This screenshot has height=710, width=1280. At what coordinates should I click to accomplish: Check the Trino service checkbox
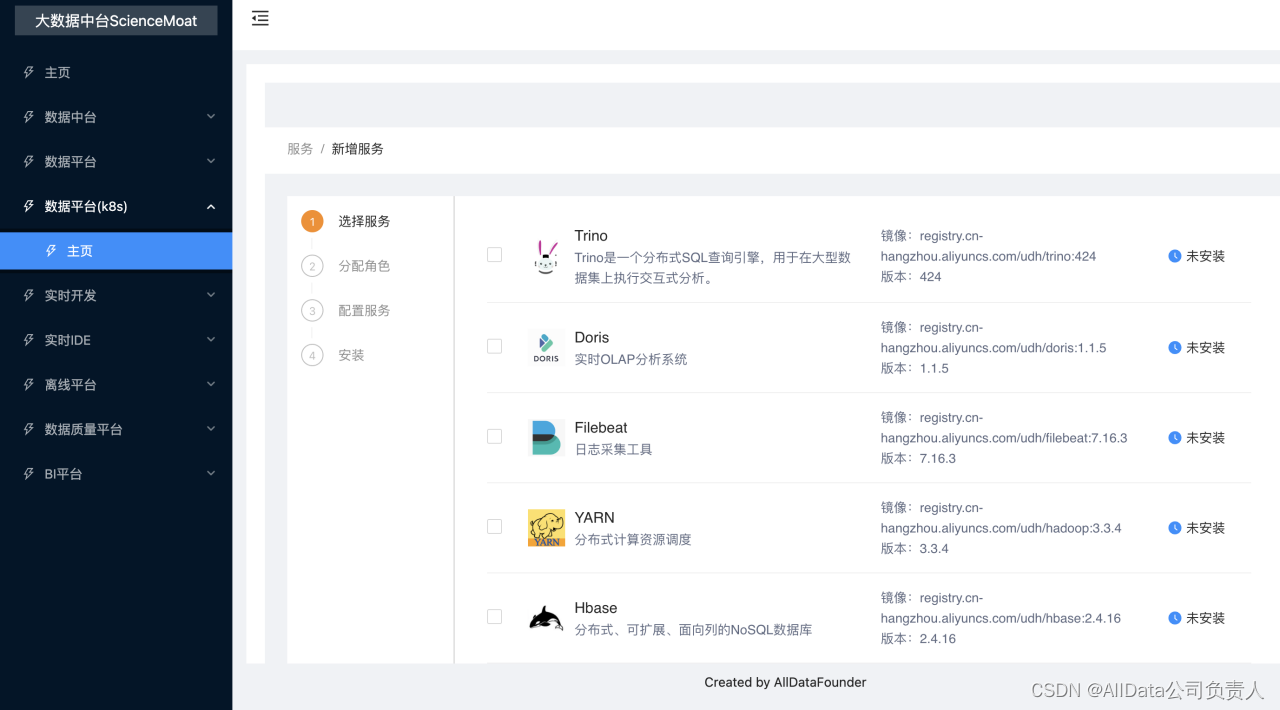494,255
